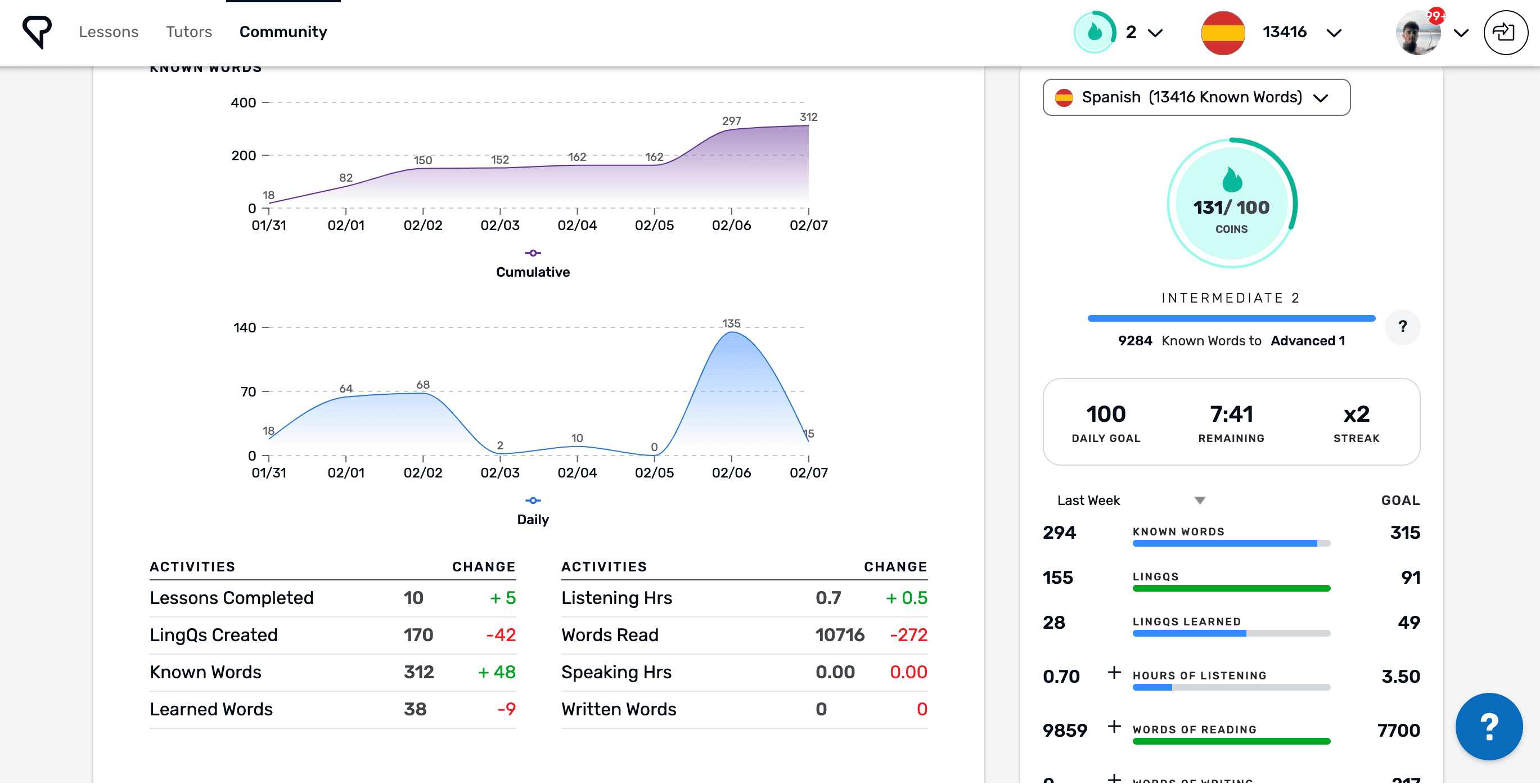Open Spanish known words language dropdown

point(1196,97)
